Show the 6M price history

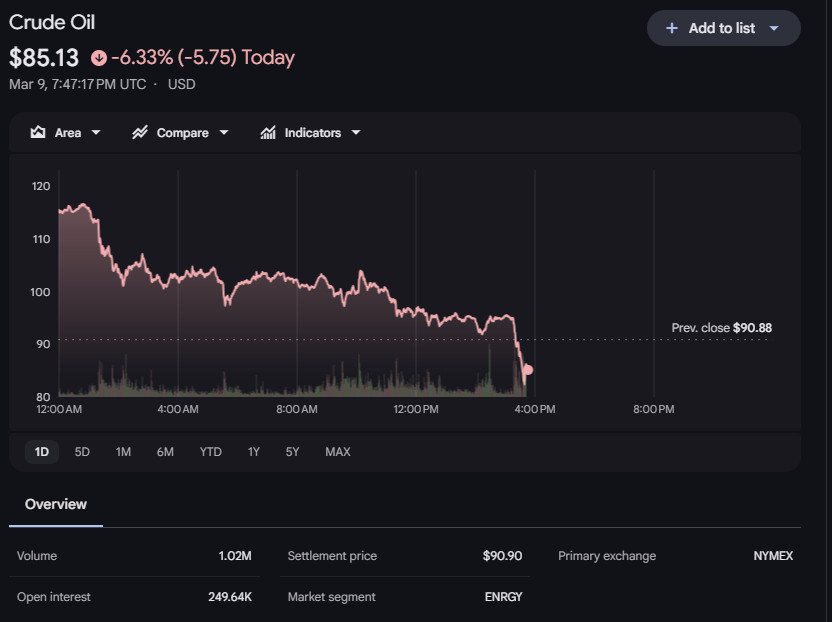click(x=165, y=452)
